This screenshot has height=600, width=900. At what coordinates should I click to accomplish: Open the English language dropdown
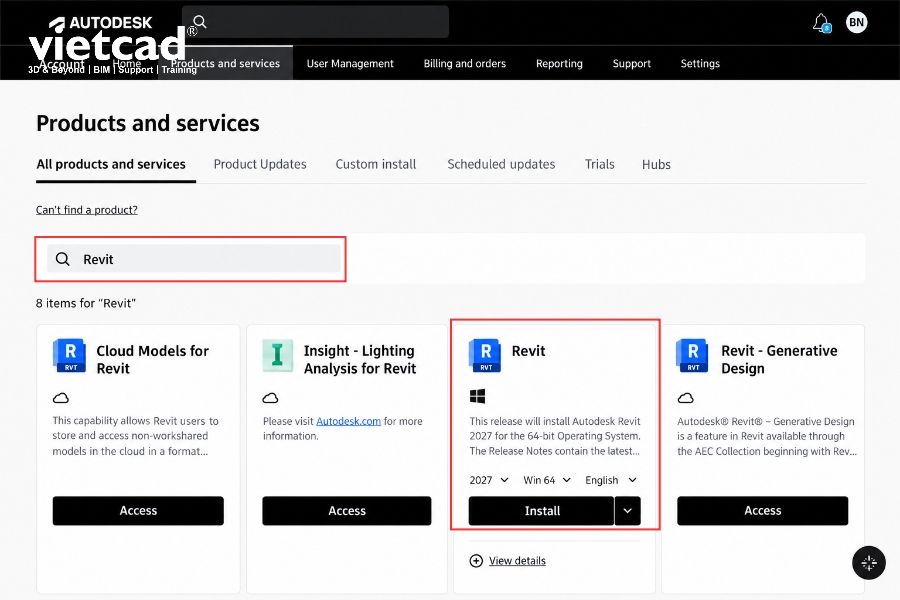tap(611, 480)
